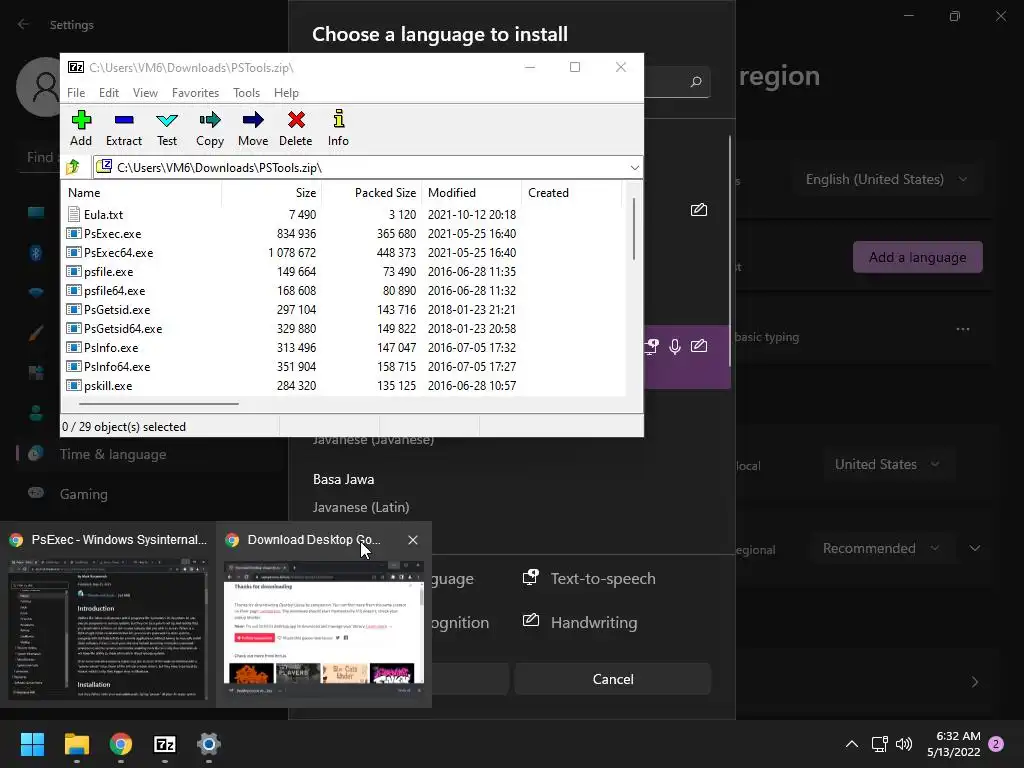Viewport: 1024px width, 768px height.
Task: Sort by the Modified column header
Action: (x=472, y=193)
